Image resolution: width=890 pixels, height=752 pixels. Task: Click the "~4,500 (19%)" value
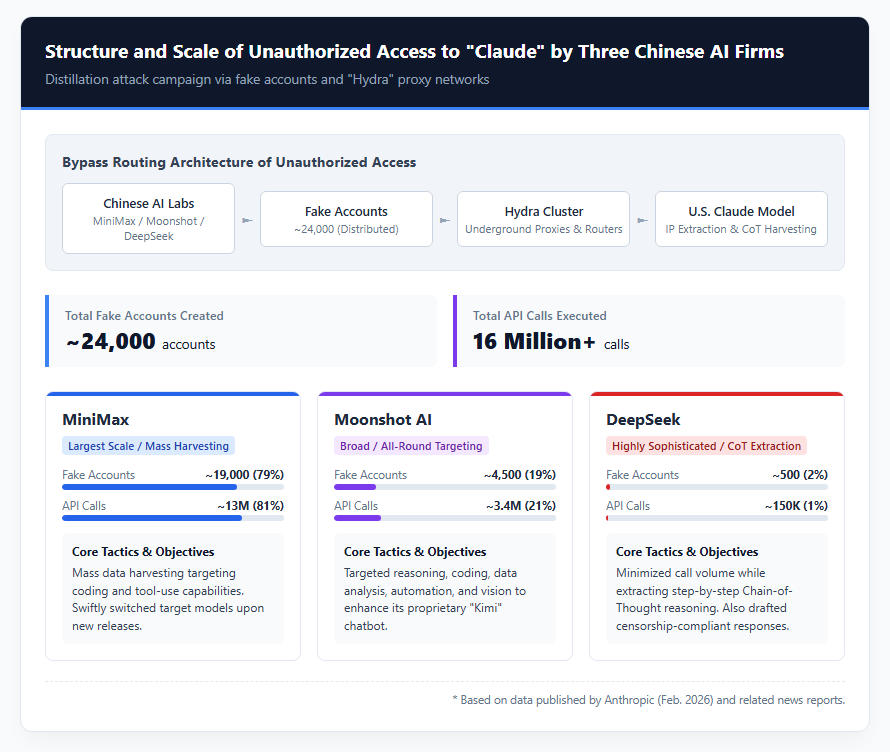(x=519, y=474)
